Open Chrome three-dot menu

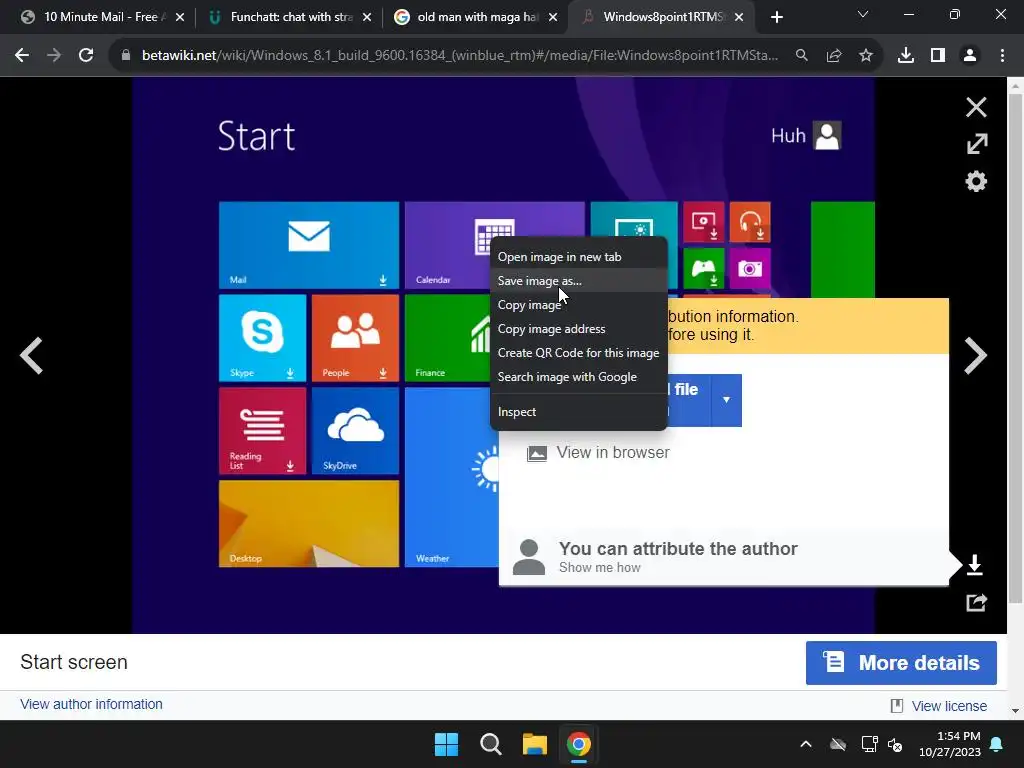(x=1002, y=56)
